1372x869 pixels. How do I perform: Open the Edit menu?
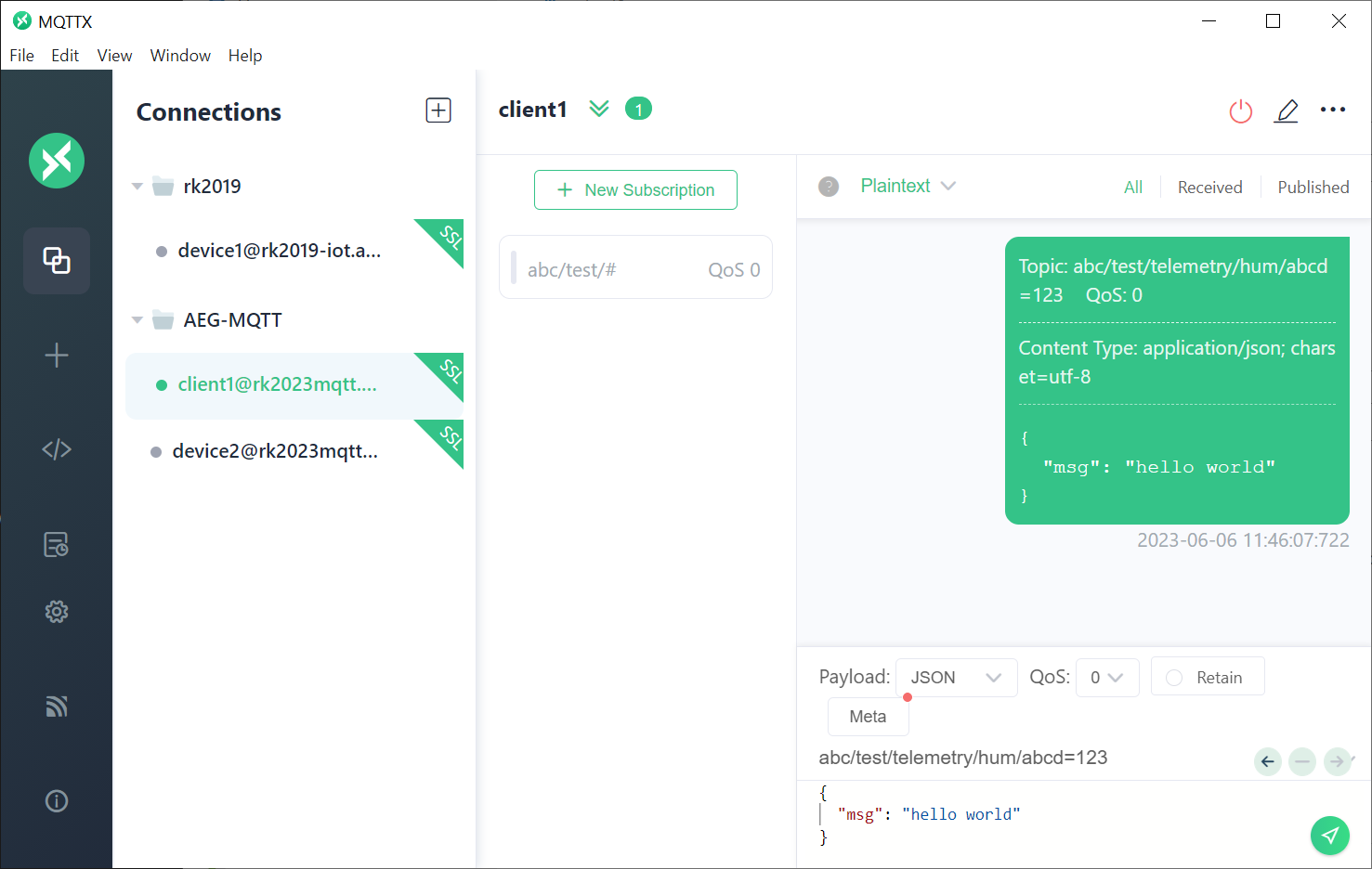pyautogui.click(x=65, y=56)
